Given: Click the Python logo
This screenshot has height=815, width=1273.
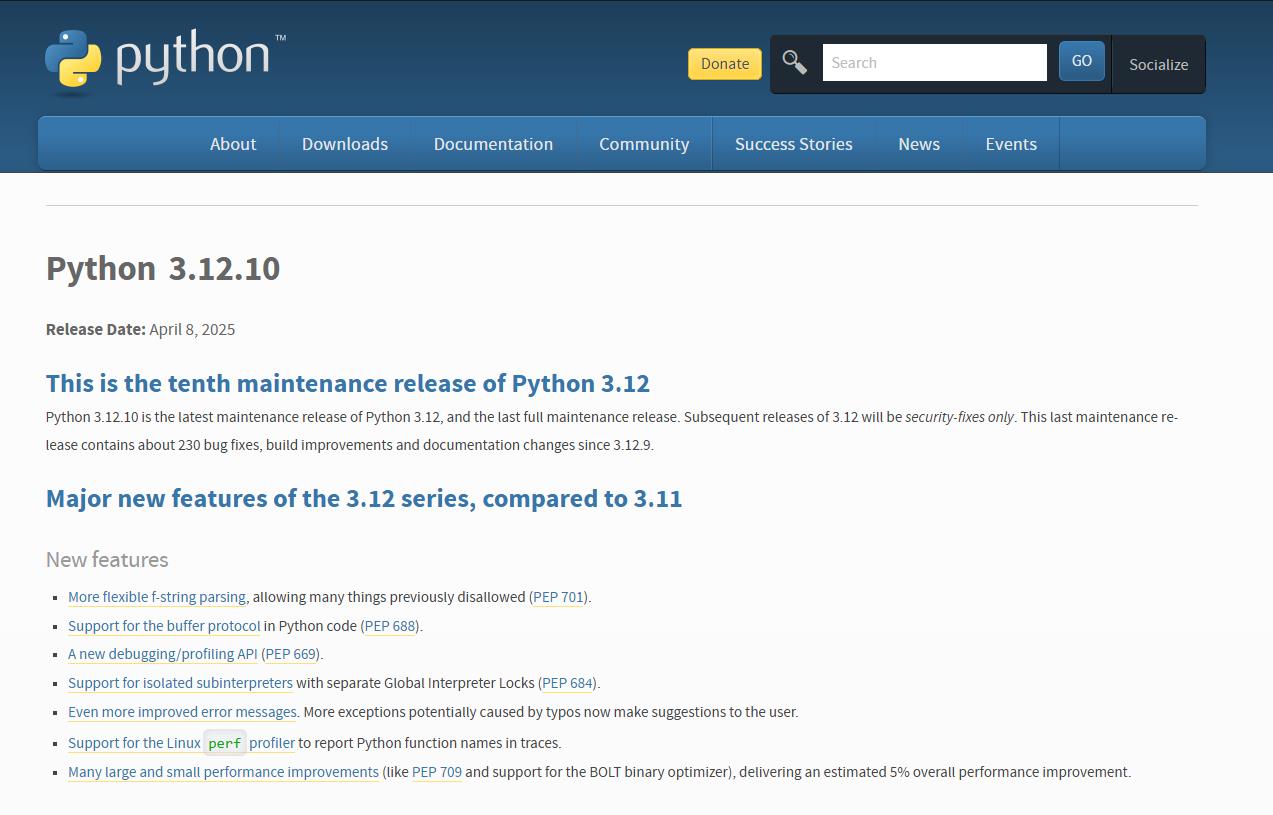Looking at the screenshot, I should tap(165, 61).
